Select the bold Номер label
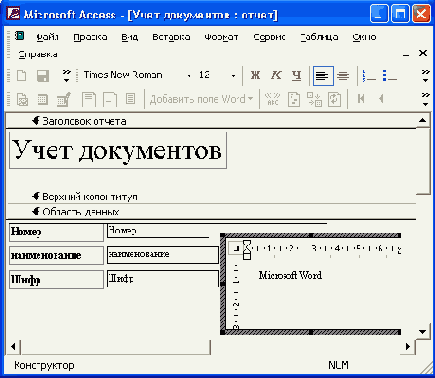This screenshot has height=378, width=435. coord(56,232)
